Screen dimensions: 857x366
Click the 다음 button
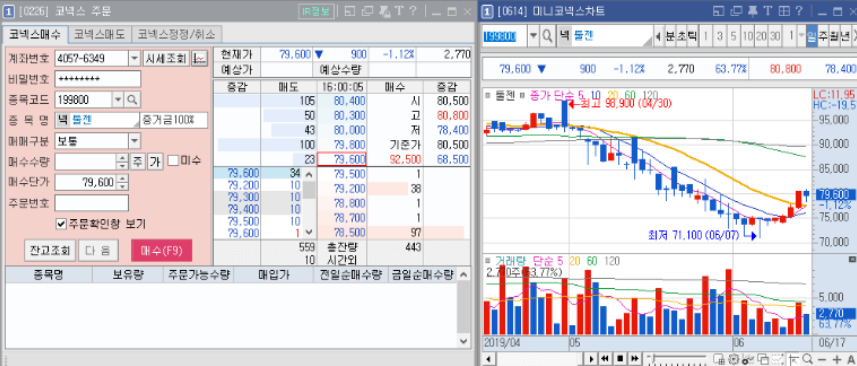(98, 251)
